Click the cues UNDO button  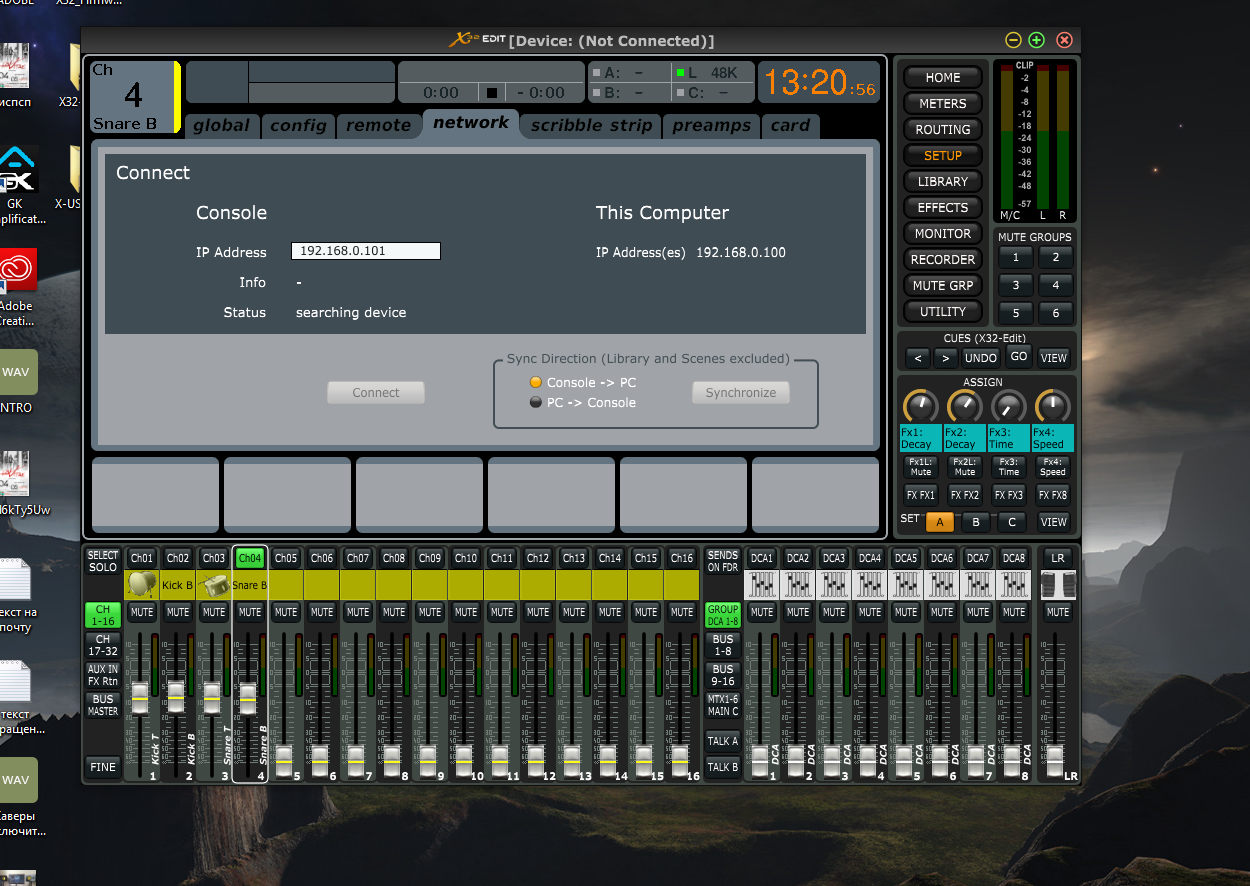[x=981, y=358]
